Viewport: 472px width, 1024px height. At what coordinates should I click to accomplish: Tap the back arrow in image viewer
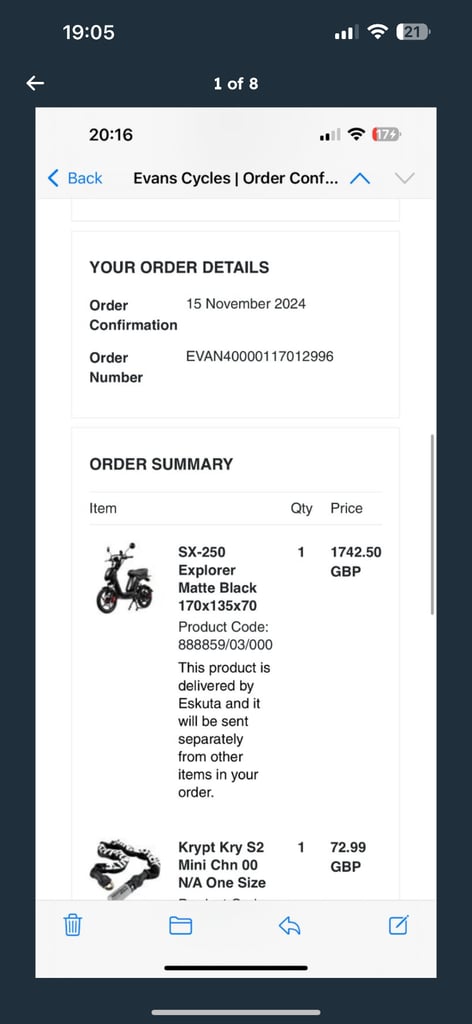coord(35,83)
